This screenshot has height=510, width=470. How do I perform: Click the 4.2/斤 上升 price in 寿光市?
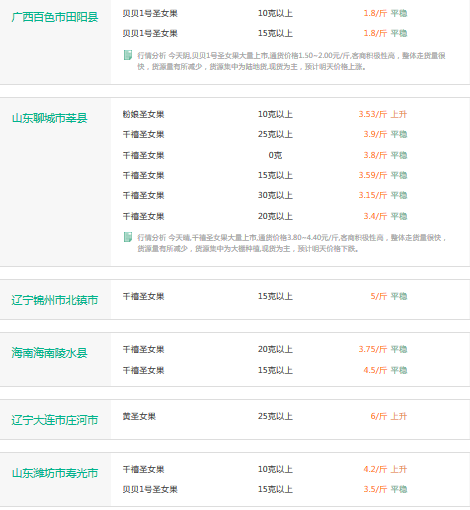(x=385, y=469)
